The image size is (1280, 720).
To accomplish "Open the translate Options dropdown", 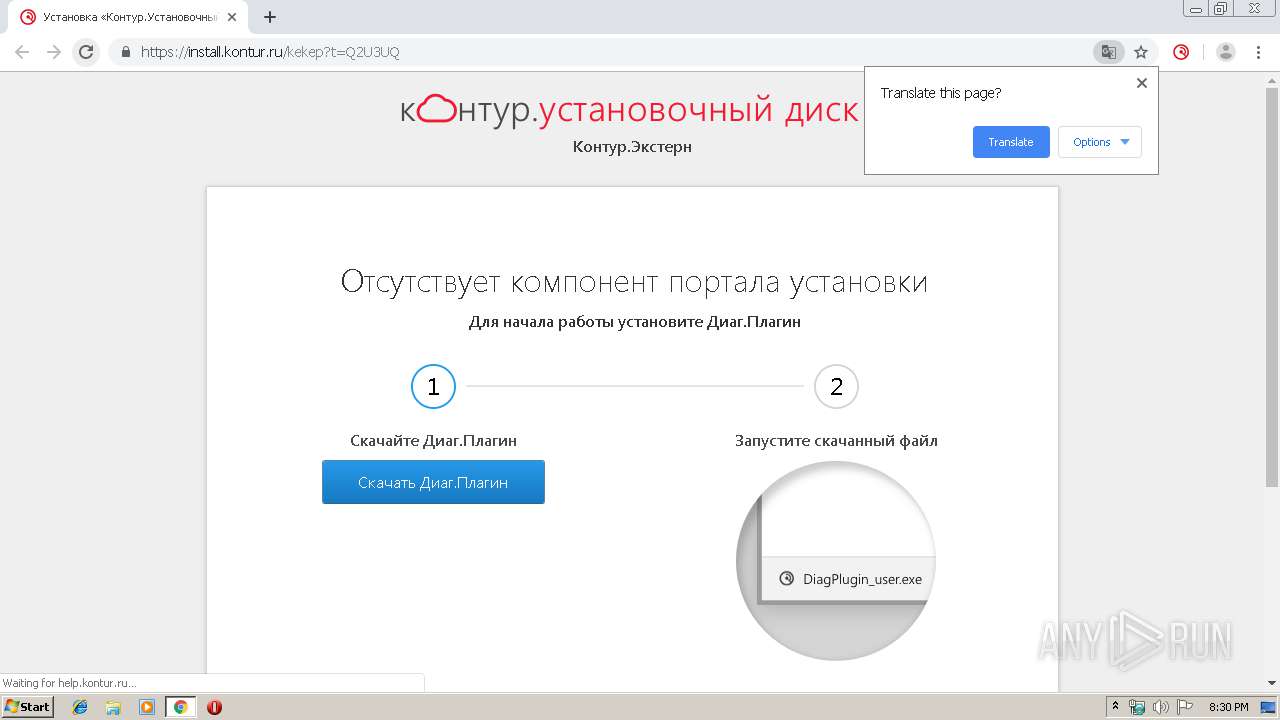I will (1100, 142).
